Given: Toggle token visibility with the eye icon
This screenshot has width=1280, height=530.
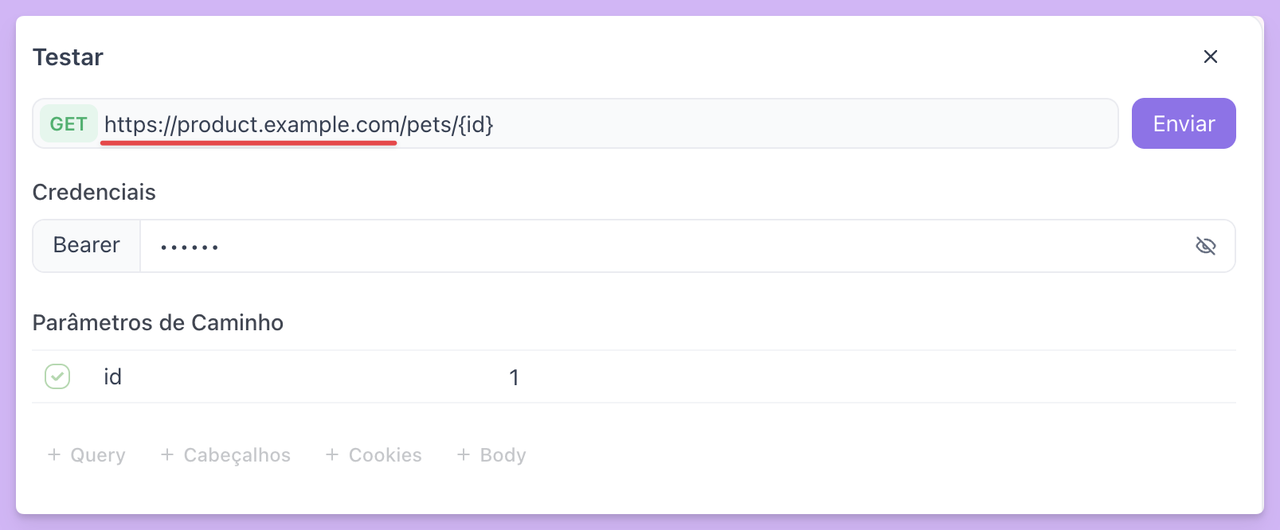Looking at the screenshot, I should (1206, 246).
